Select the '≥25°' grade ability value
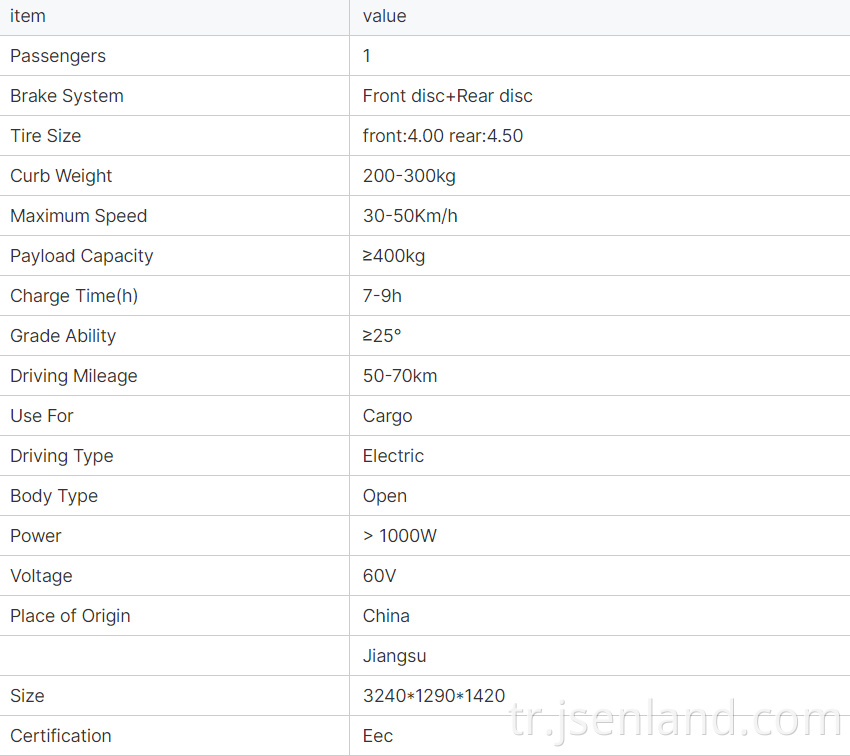 point(382,336)
